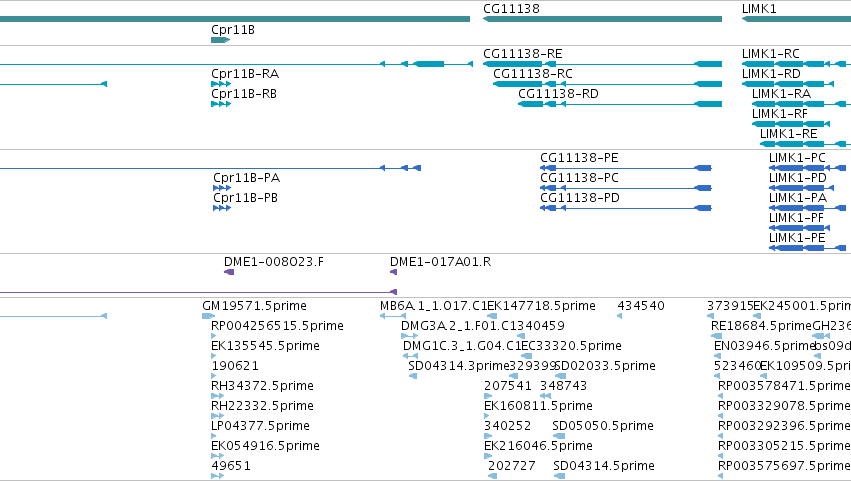Click the CG11138-PE protein label
The height and width of the screenshot is (481, 851).
(x=579, y=158)
